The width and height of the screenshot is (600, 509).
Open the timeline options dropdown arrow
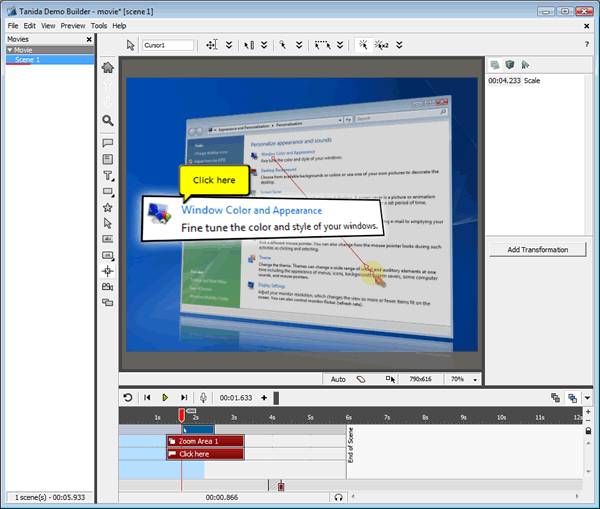(x=587, y=398)
